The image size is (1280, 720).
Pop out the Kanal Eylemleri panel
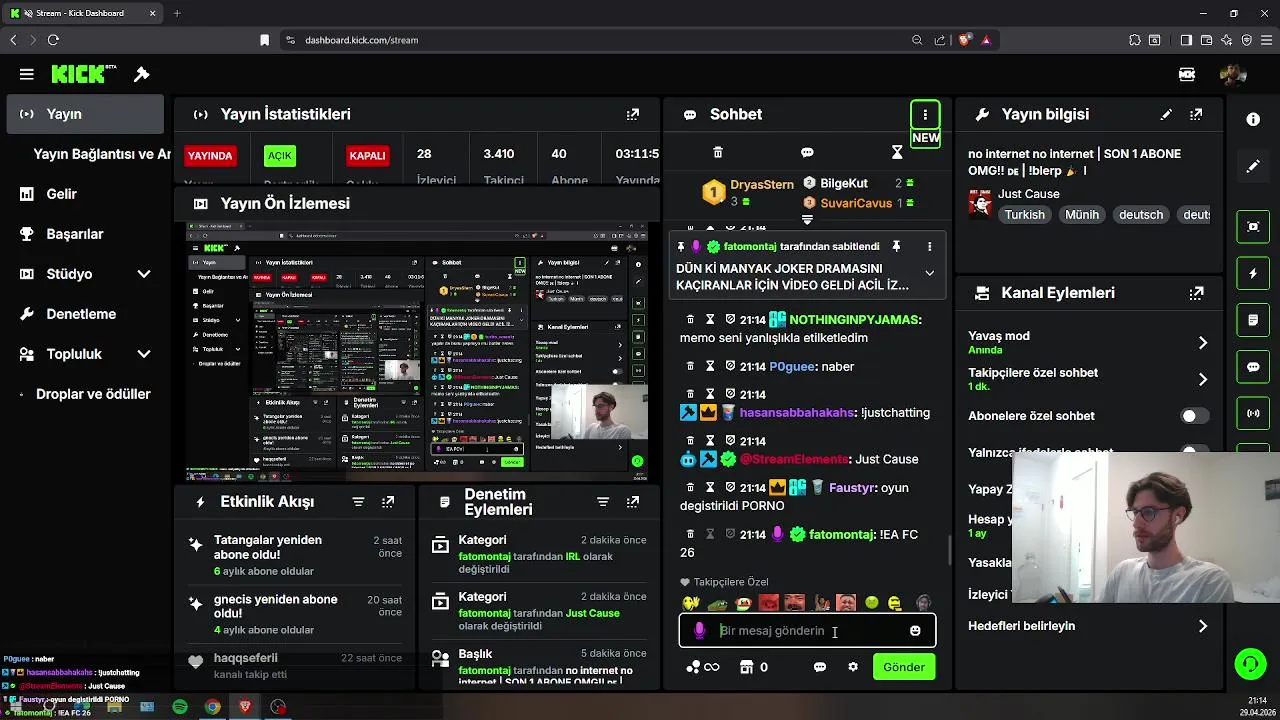1196,293
